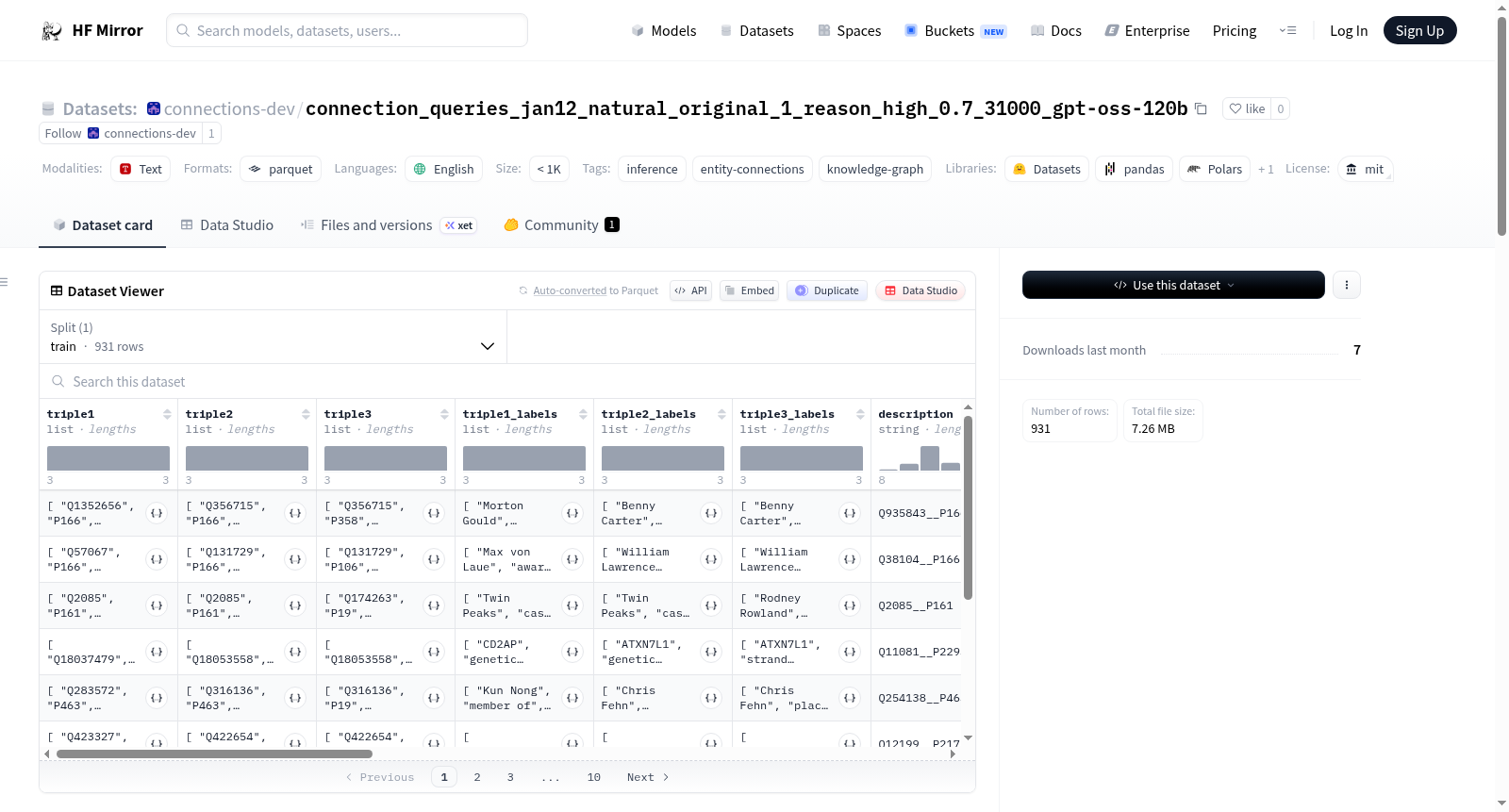The height and width of the screenshot is (812, 1509).
Task: Click the English language tag
Action: [x=443, y=169]
